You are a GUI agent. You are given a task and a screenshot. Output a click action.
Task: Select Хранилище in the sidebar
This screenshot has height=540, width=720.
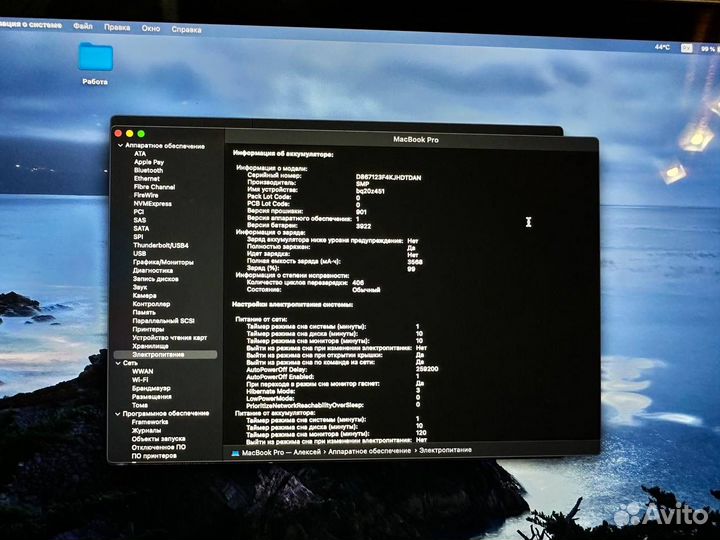(151, 346)
